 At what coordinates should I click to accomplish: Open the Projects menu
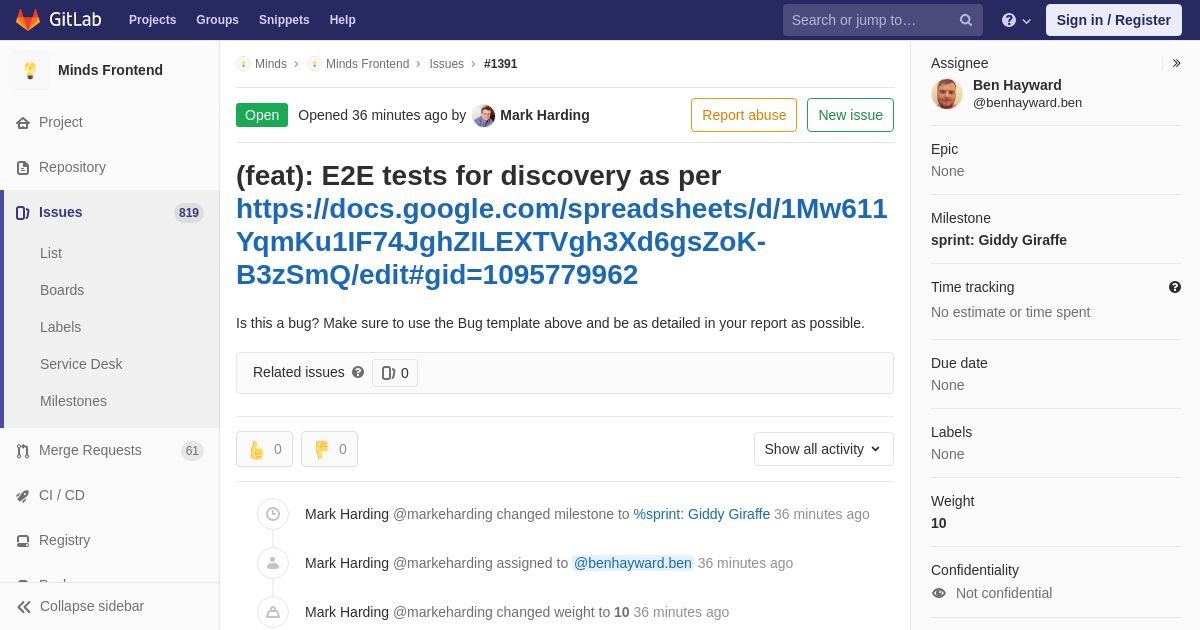(x=152, y=20)
